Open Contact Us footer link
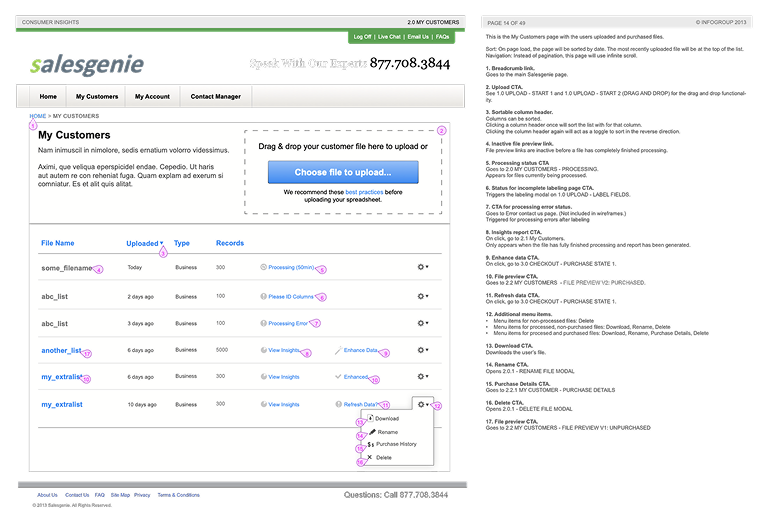 (77, 495)
